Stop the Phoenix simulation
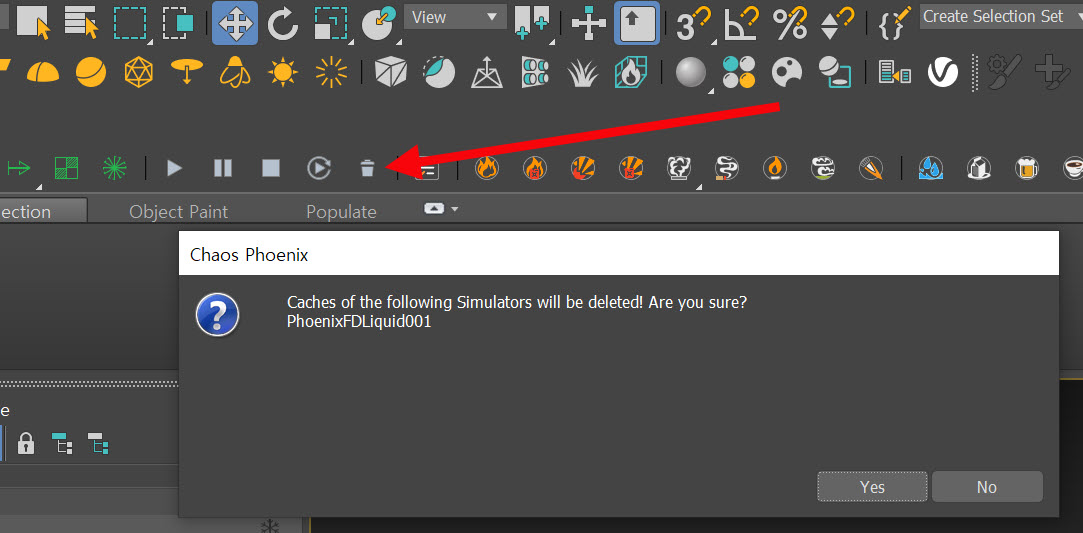The image size is (1083, 533). tap(271, 168)
